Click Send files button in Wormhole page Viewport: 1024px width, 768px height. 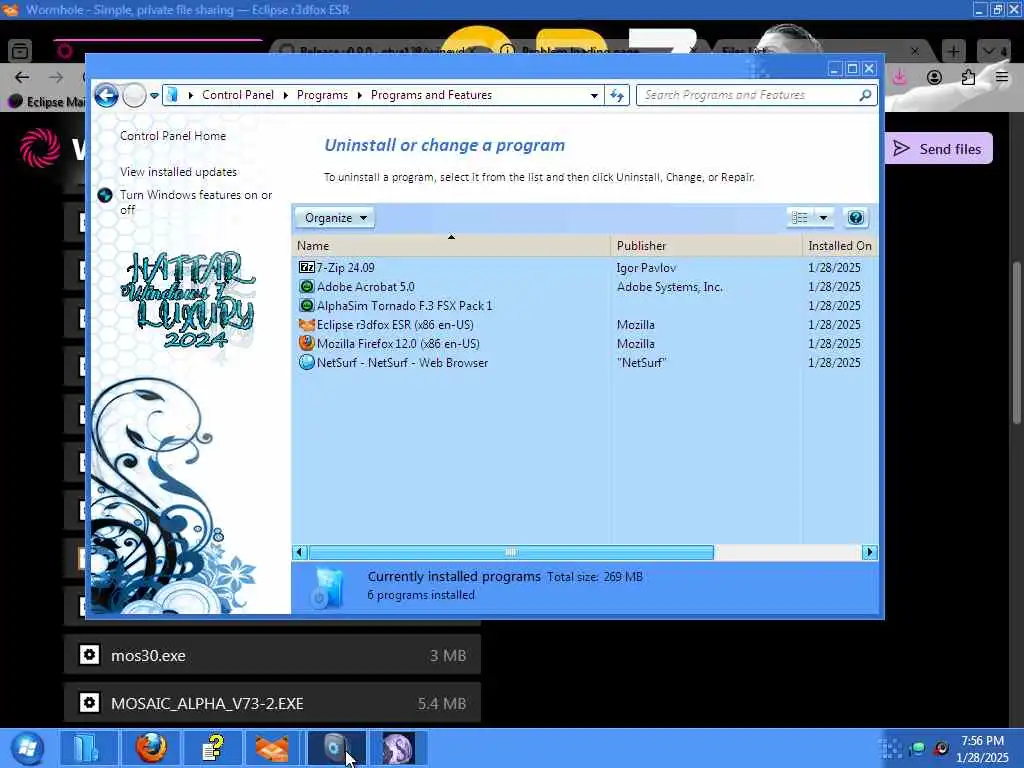click(938, 149)
